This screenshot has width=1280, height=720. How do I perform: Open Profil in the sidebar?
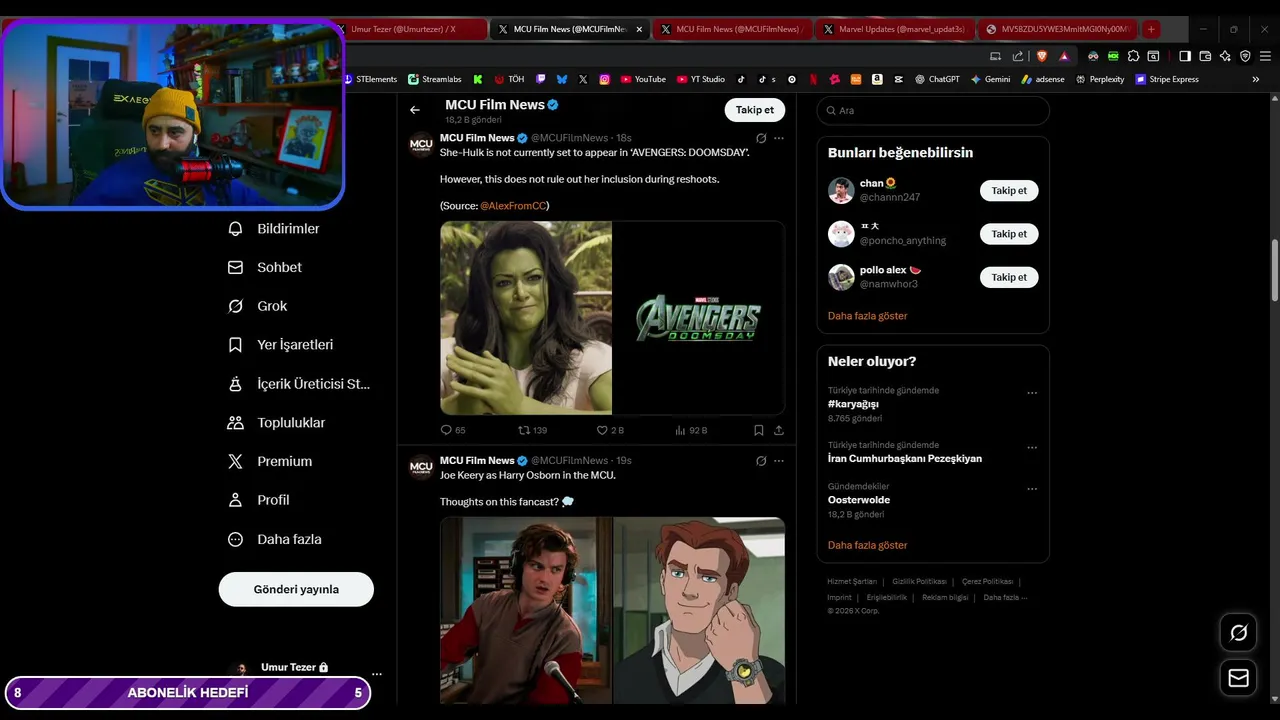[258, 500]
